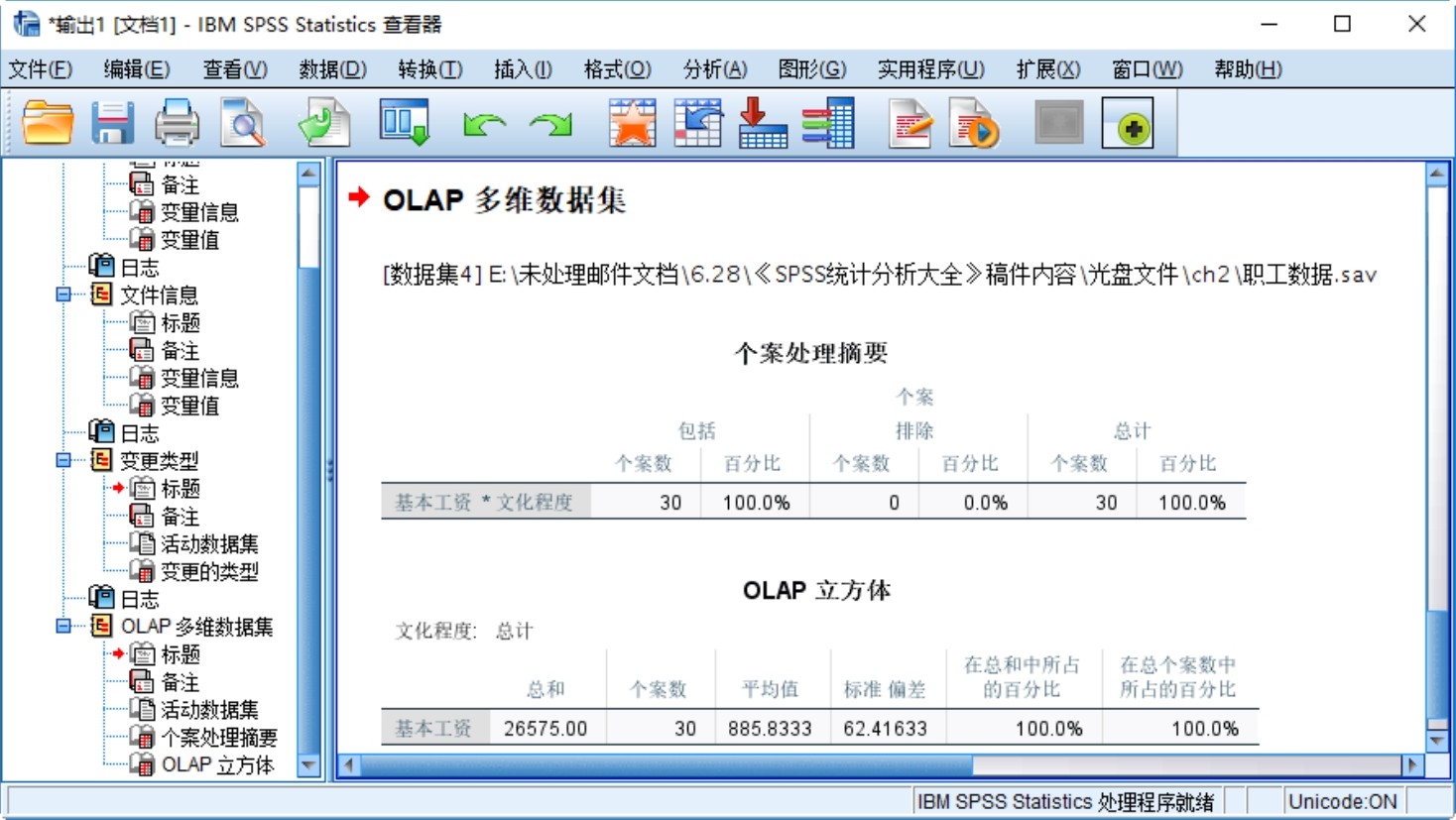Click the 个案处理摘要 table title
The height and width of the screenshot is (820, 1456).
(810, 353)
